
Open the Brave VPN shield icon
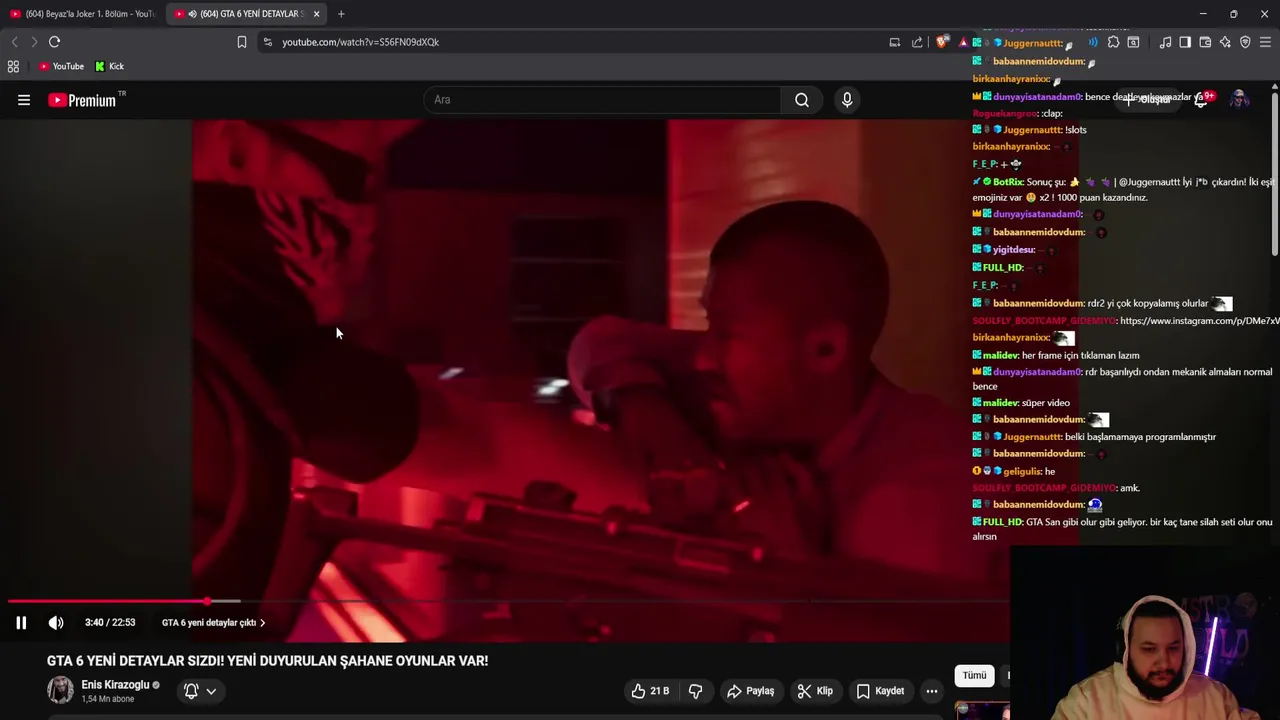[1245, 42]
